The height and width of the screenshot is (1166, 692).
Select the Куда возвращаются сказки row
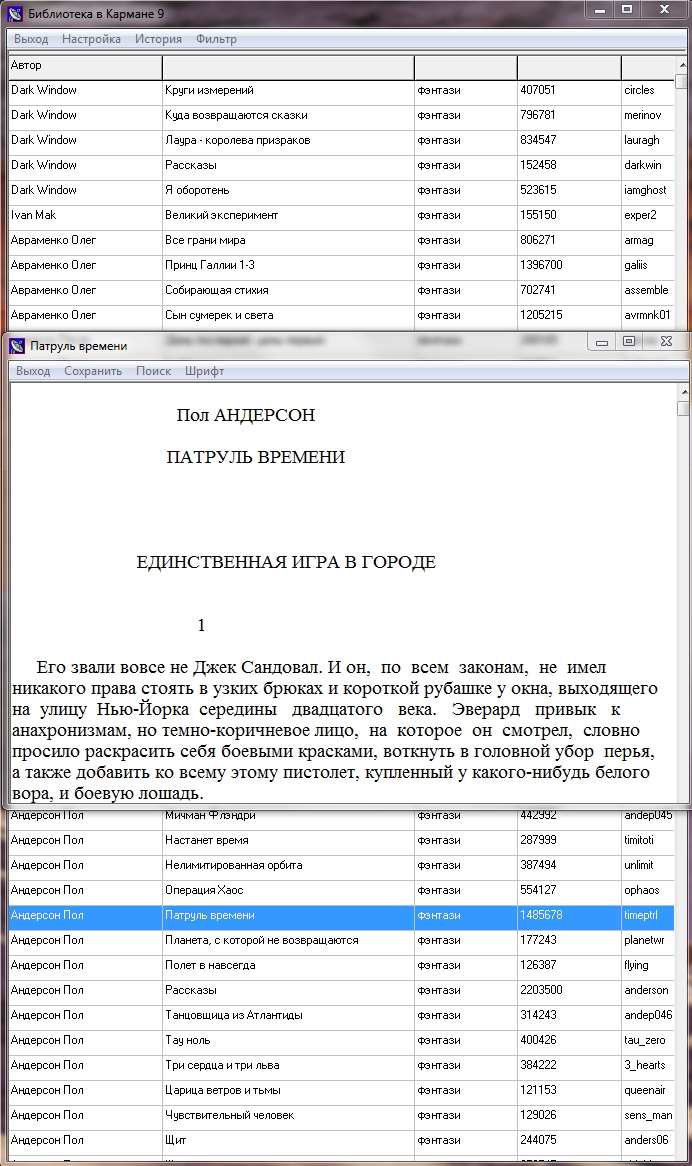(x=341, y=116)
